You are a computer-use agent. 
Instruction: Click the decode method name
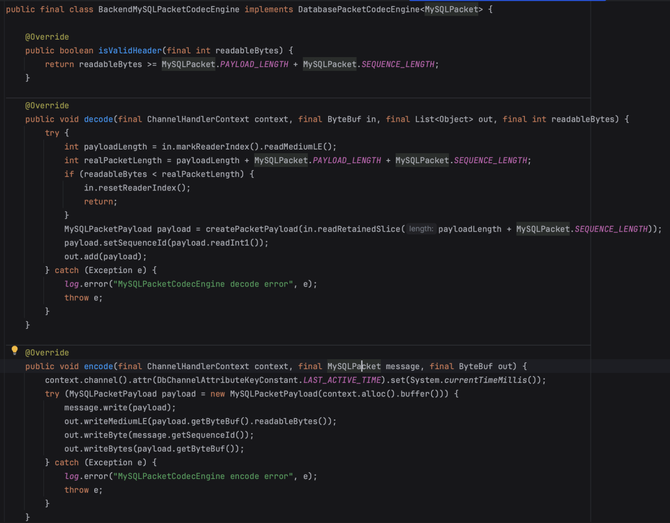point(98,119)
